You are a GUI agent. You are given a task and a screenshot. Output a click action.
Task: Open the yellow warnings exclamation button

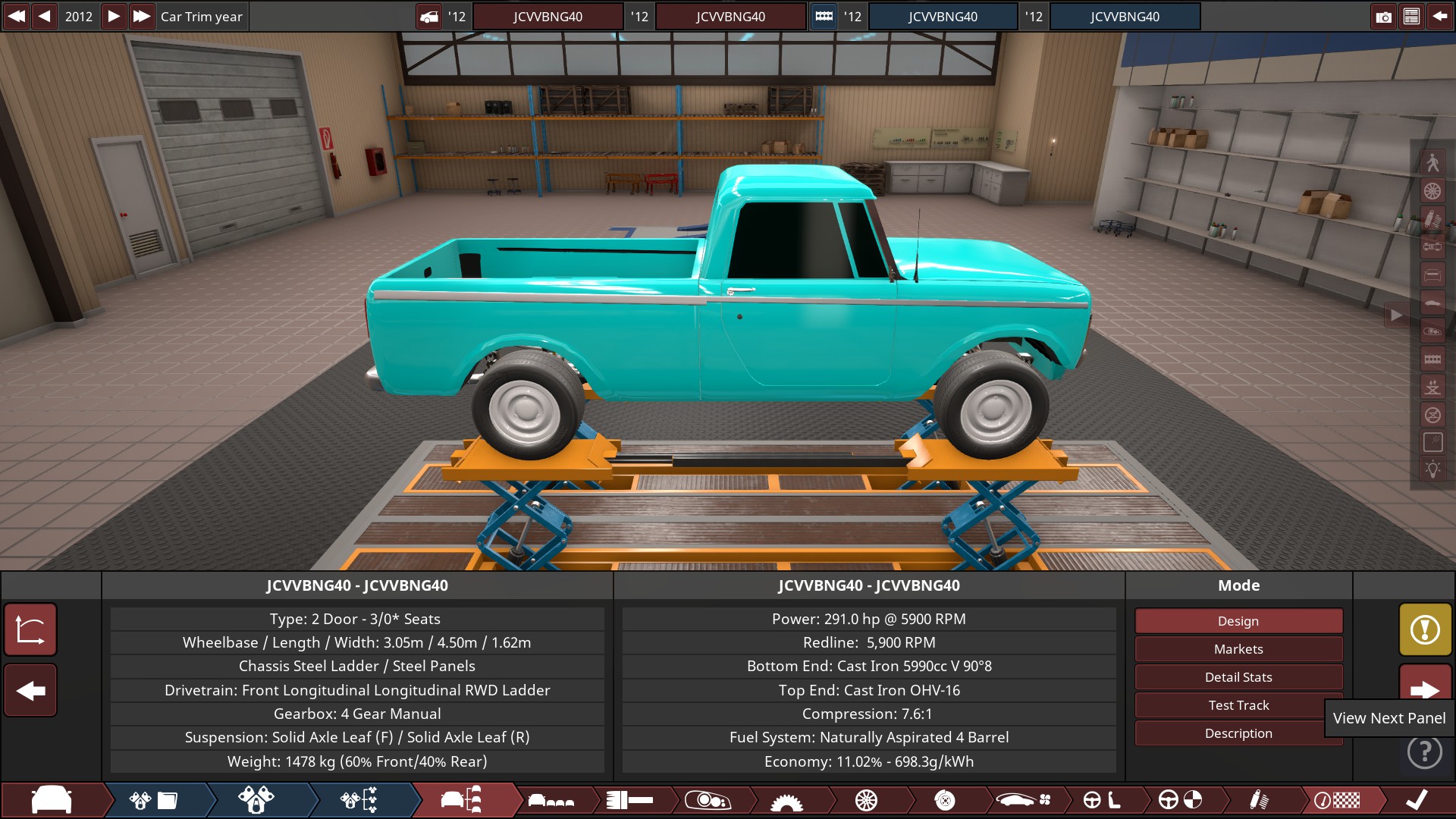point(1425,629)
